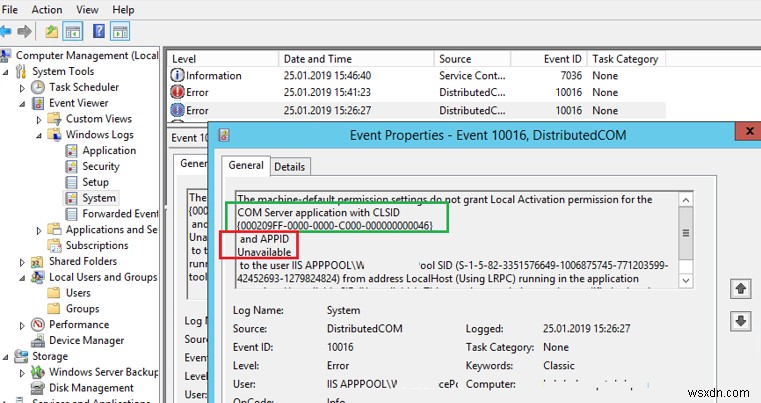This screenshot has width=761, height=403.
Task: Show previous event with up arrow button
Action: [x=741, y=289]
